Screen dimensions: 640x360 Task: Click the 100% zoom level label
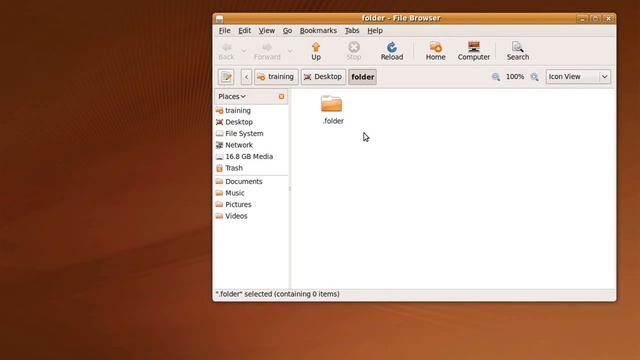point(515,77)
